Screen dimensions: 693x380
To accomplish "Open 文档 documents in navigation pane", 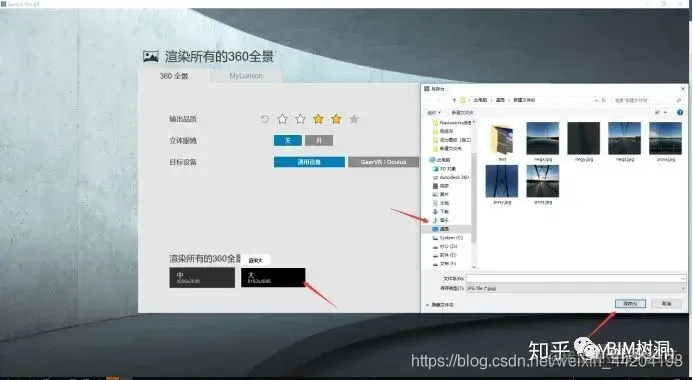I will 441,203.
